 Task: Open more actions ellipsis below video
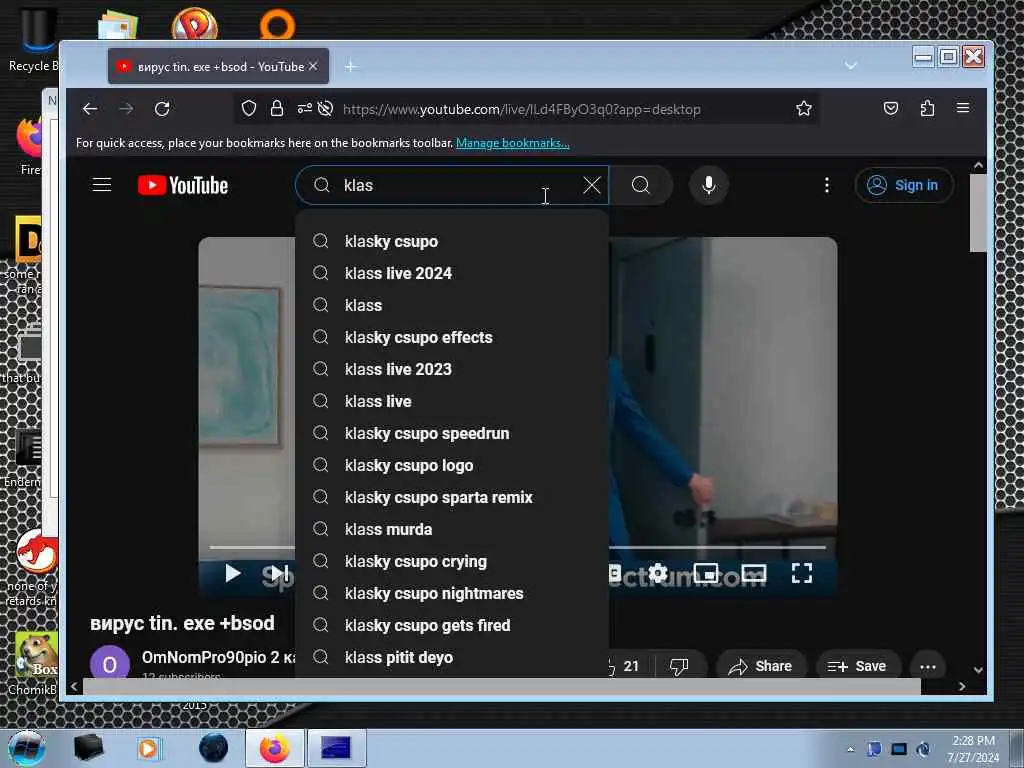pyautogui.click(x=928, y=667)
